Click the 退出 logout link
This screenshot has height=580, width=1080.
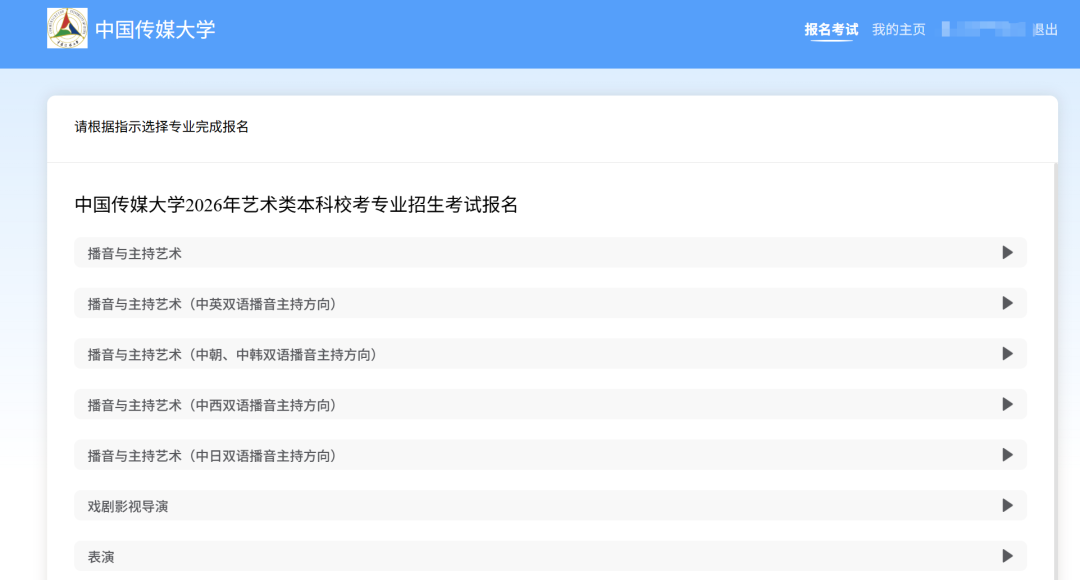1044,30
